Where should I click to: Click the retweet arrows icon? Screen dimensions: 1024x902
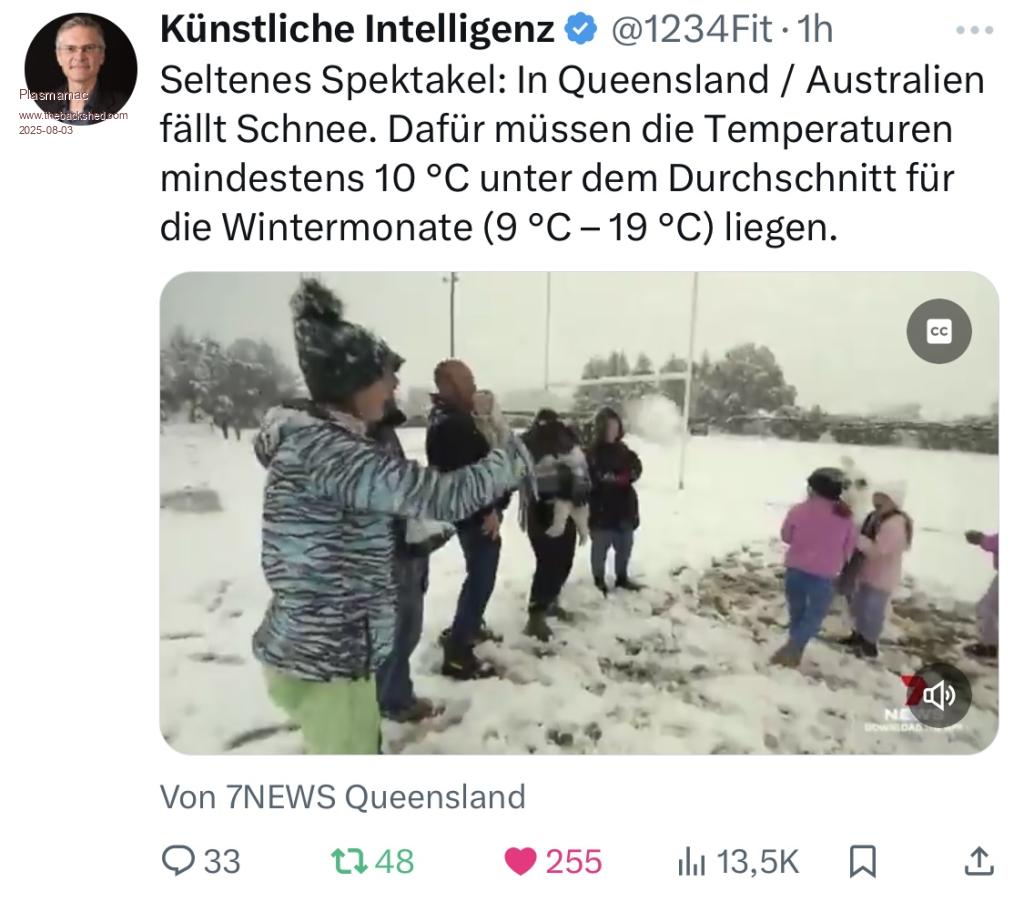point(349,861)
